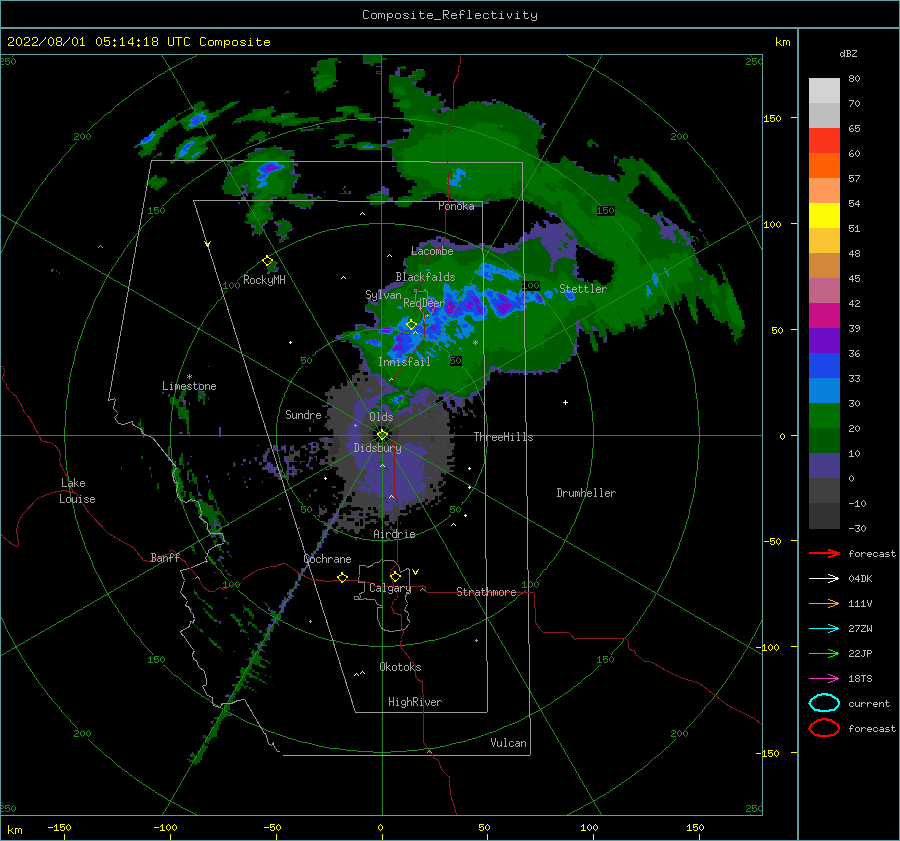Screen dimensions: 900x841
Task: Click the white plus marker east of ThreeHills
Action: [x=565, y=402]
